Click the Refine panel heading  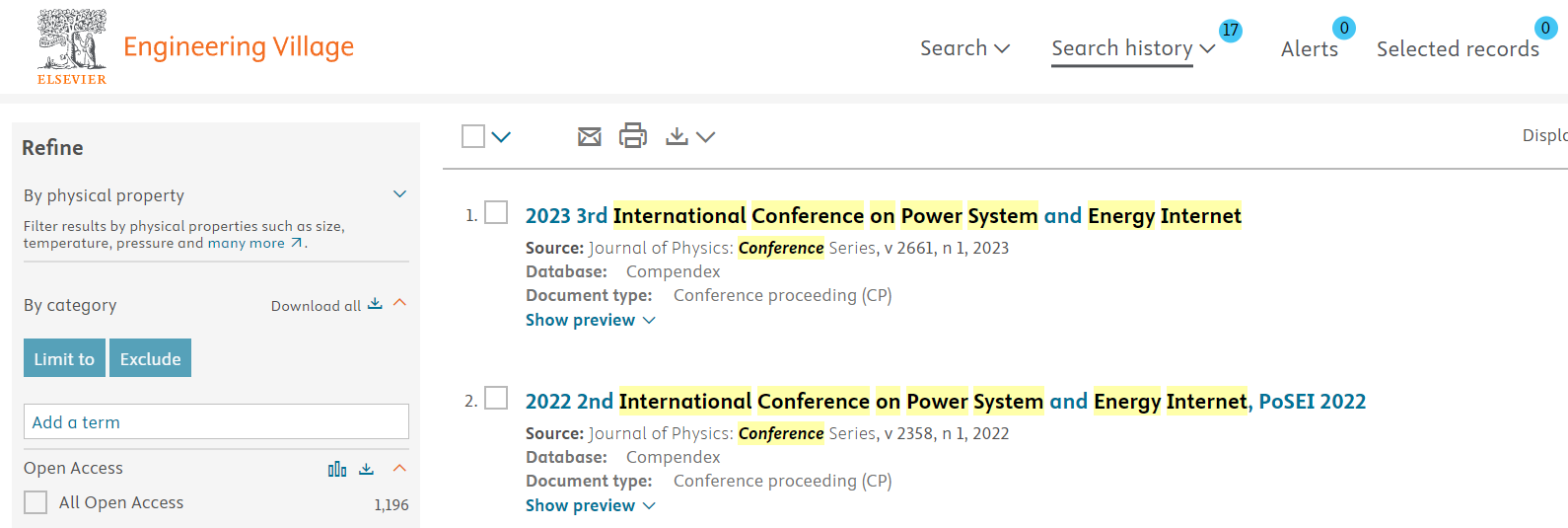click(52, 147)
